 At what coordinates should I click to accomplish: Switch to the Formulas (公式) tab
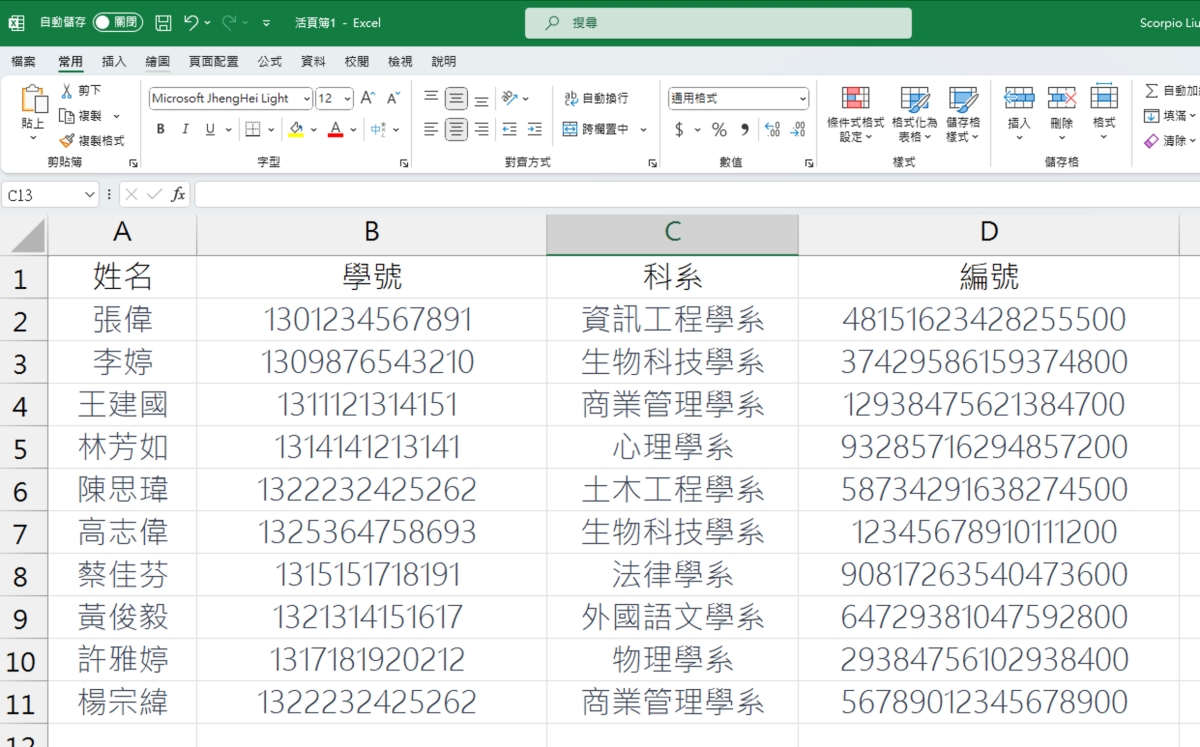(269, 61)
